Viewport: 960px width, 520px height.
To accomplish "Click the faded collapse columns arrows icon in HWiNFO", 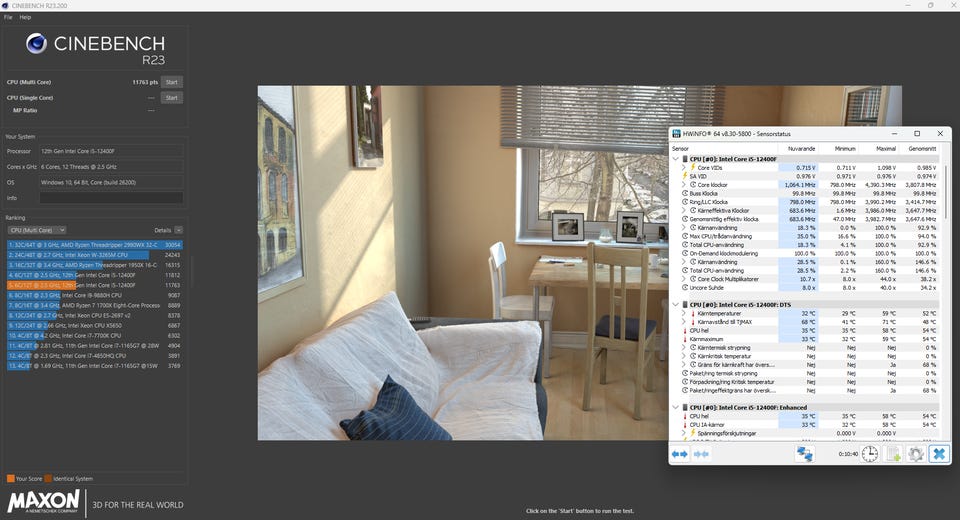I will point(701,454).
